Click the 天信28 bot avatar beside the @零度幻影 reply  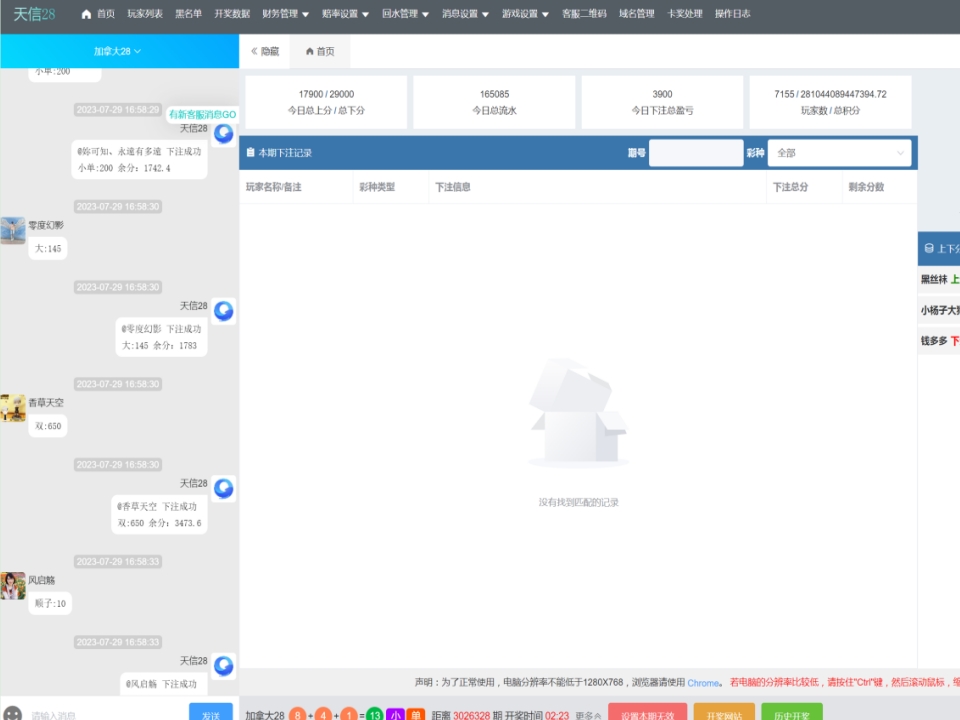(x=223, y=311)
